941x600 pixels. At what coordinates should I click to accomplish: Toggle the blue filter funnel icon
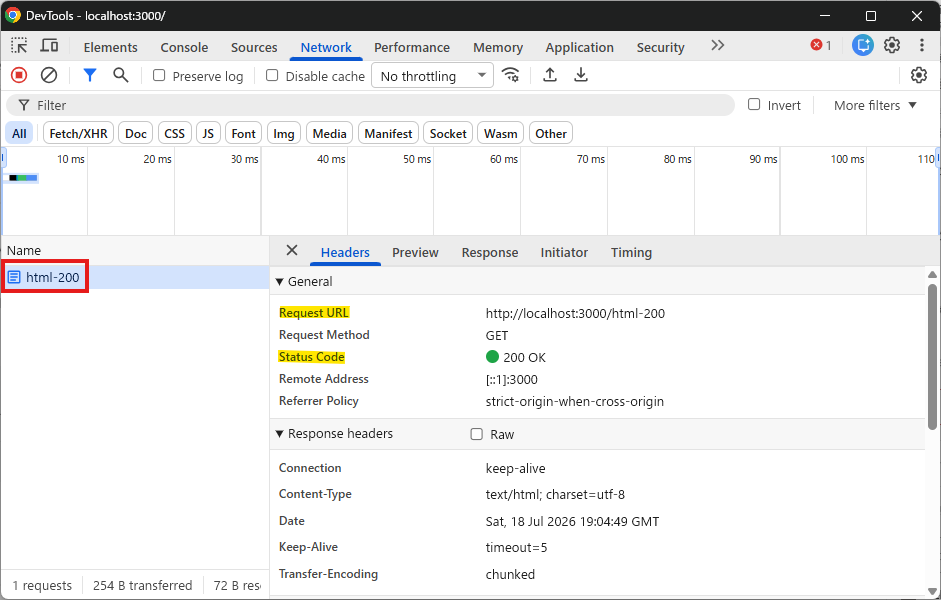point(89,75)
